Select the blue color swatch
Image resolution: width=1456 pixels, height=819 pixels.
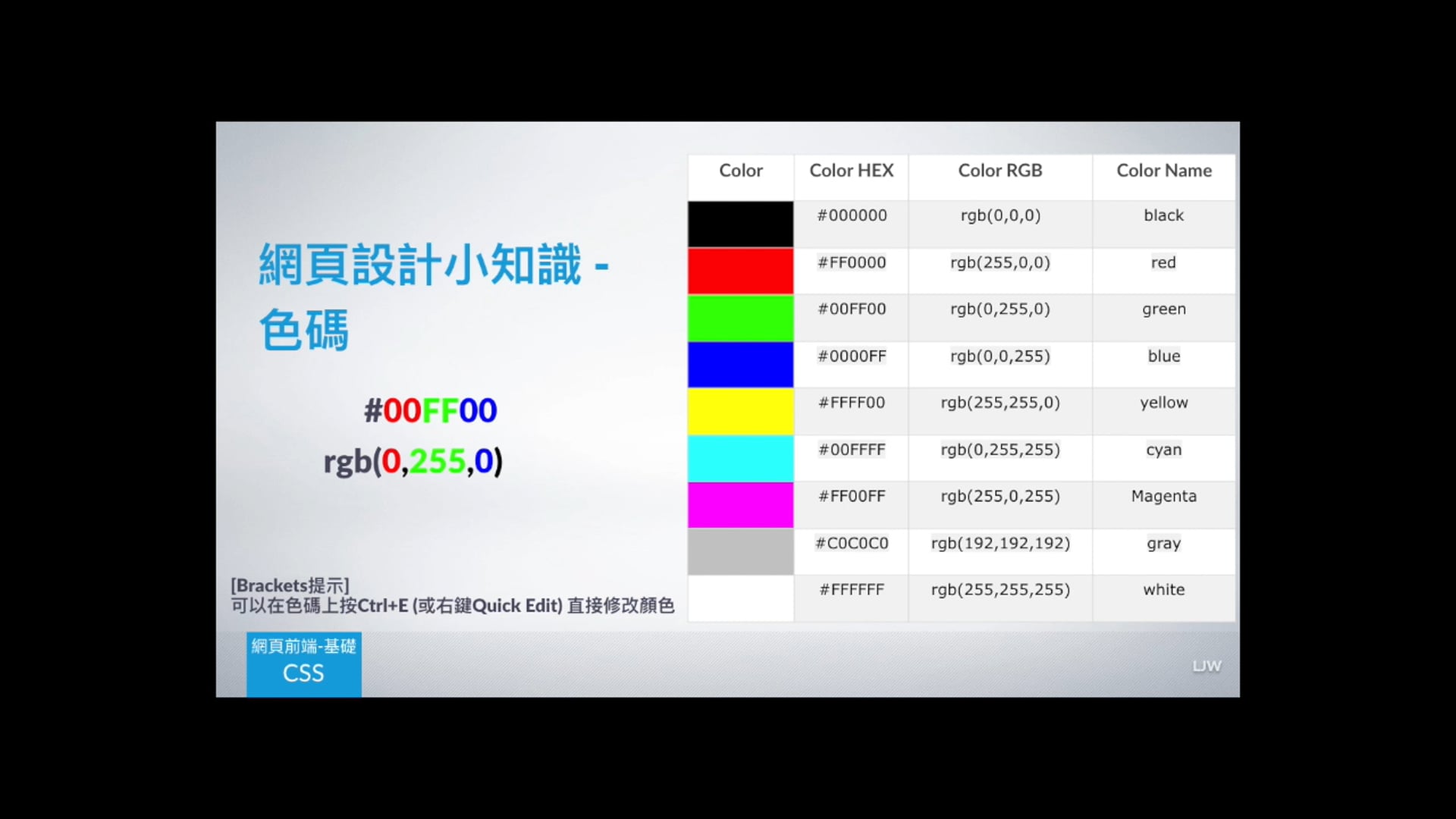[739, 364]
